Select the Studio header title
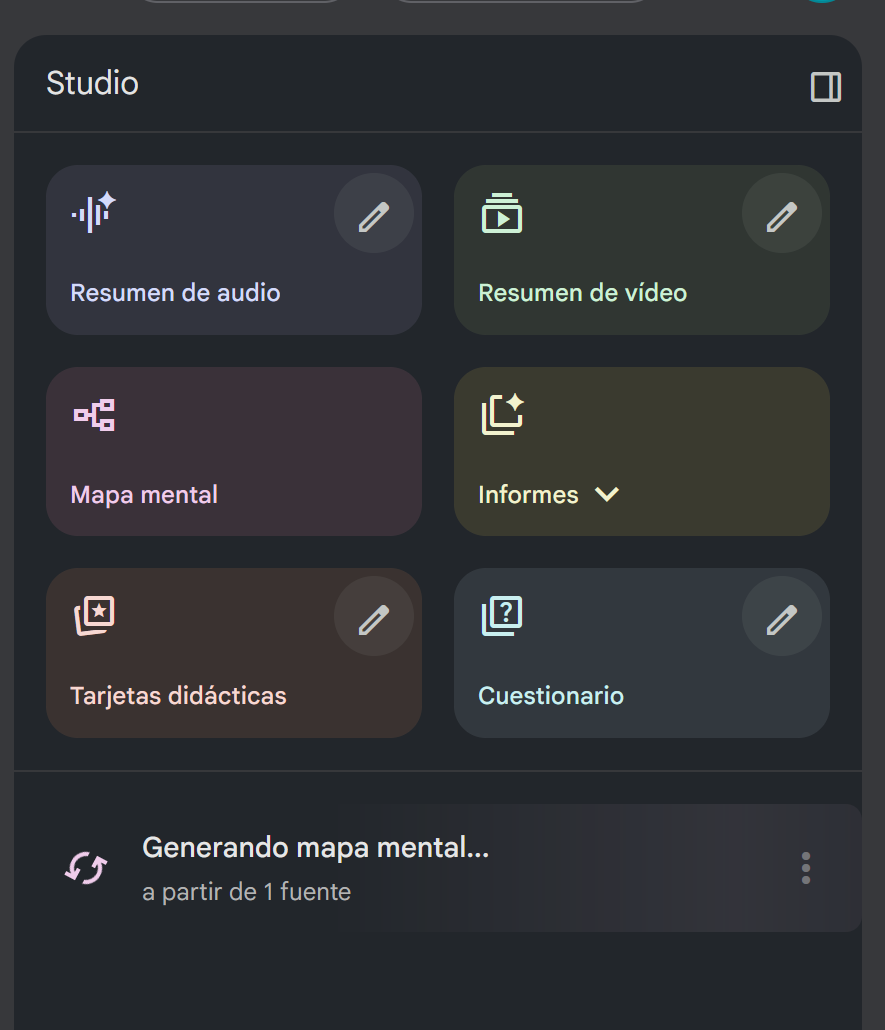Image resolution: width=885 pixels, height=1030 pixels. (x=92, y=84)
